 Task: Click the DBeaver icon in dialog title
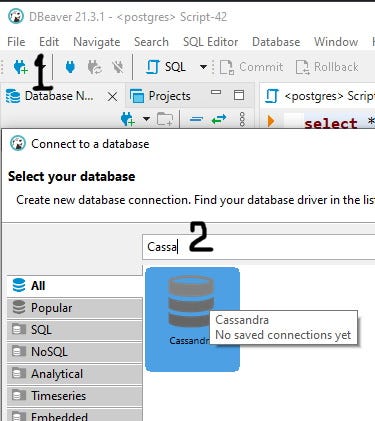click(x=18, y=144)
